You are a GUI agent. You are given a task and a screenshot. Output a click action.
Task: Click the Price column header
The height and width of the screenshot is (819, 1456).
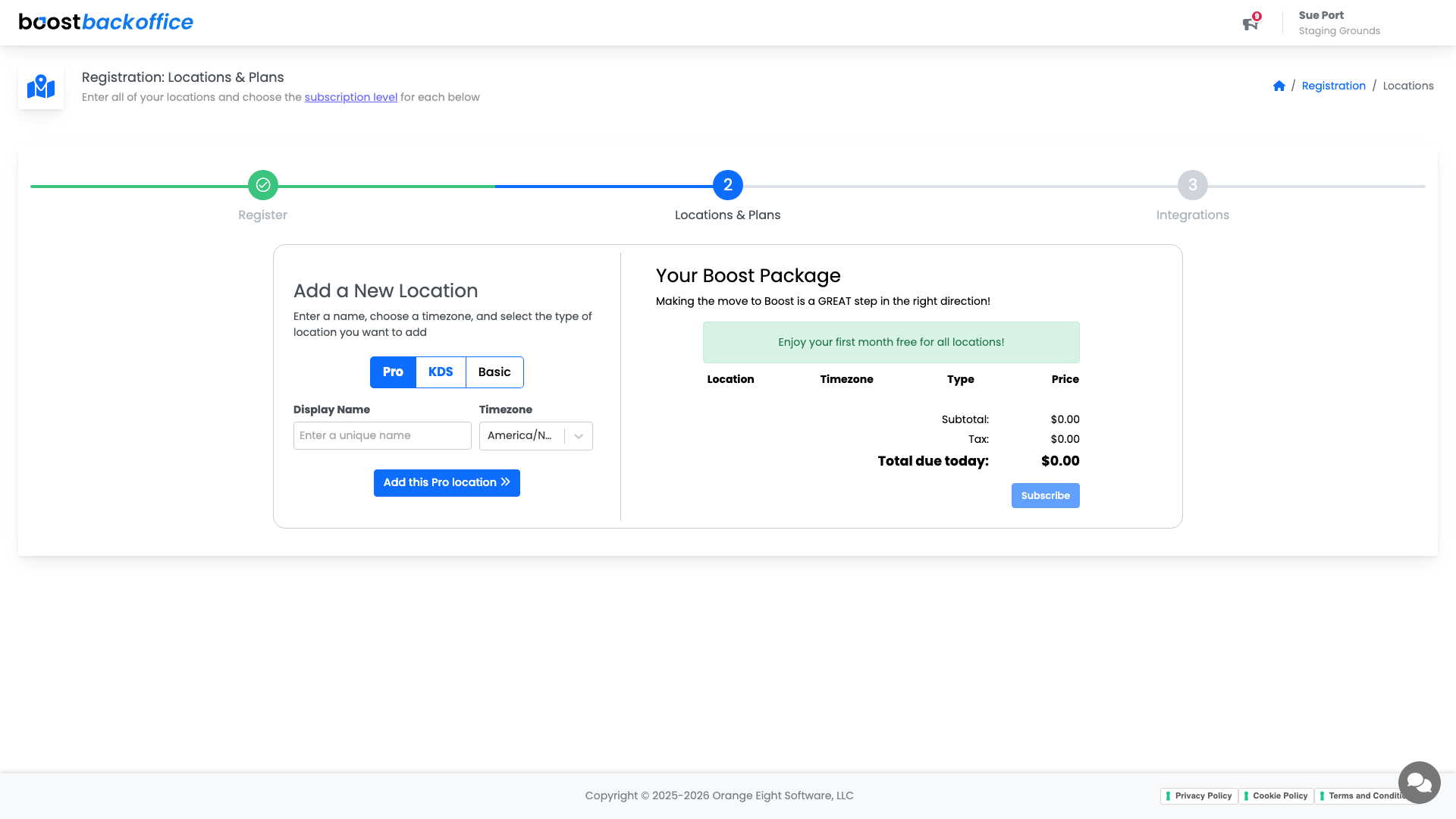pos(1065,379)
